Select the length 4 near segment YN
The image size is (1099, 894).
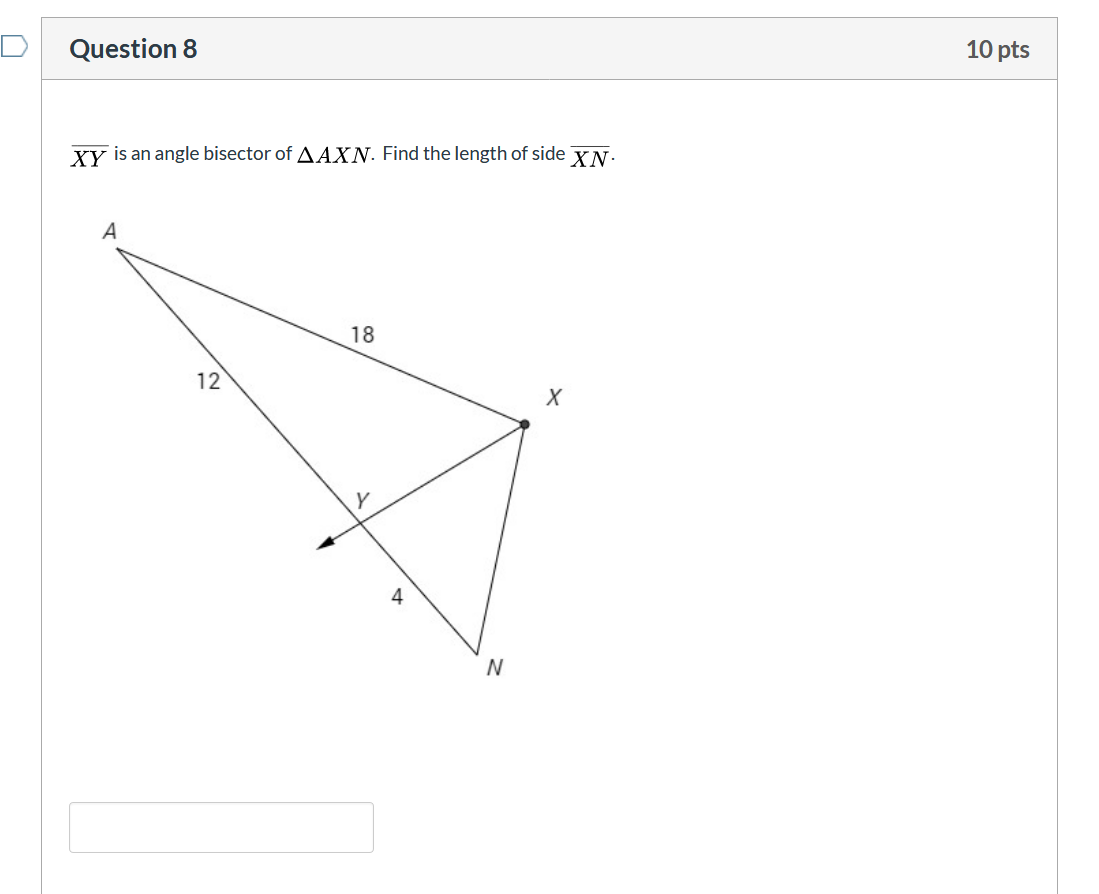point(397,596)
